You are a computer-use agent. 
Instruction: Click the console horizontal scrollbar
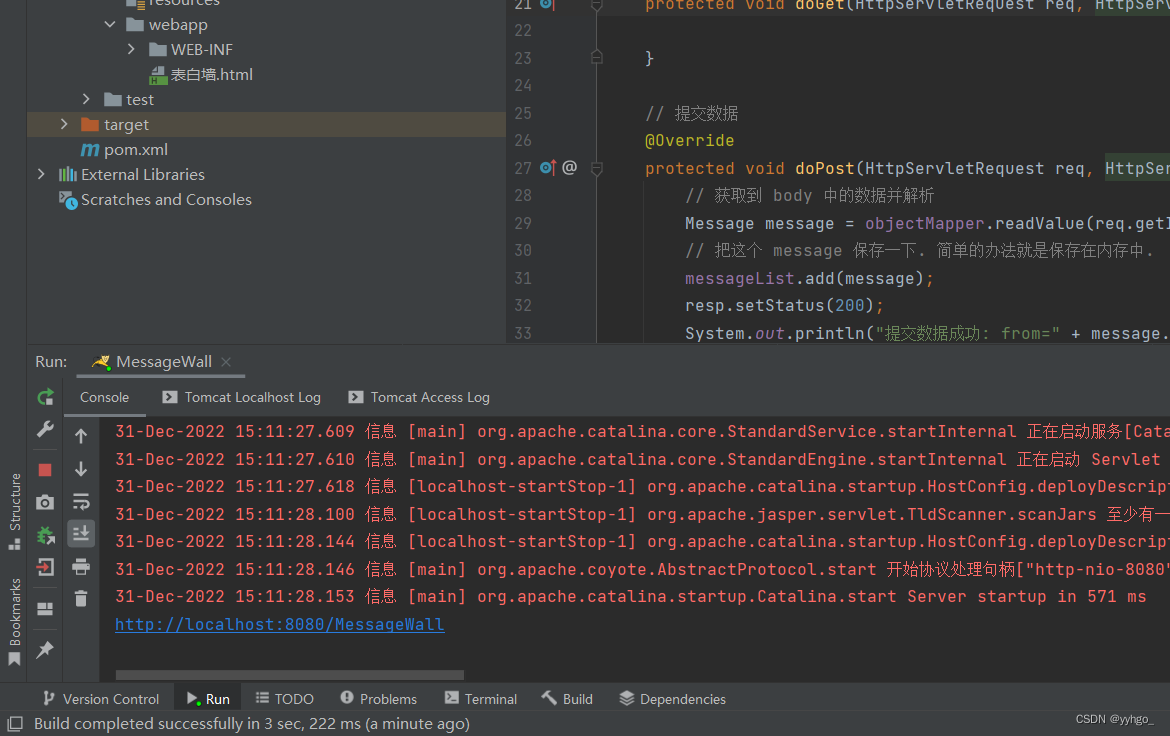[x=290, y=675]
